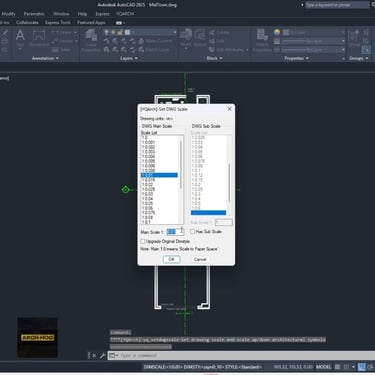Expand the Groups panel dropdown
This screenshot has height=375, width=375.
coord(358,58)
